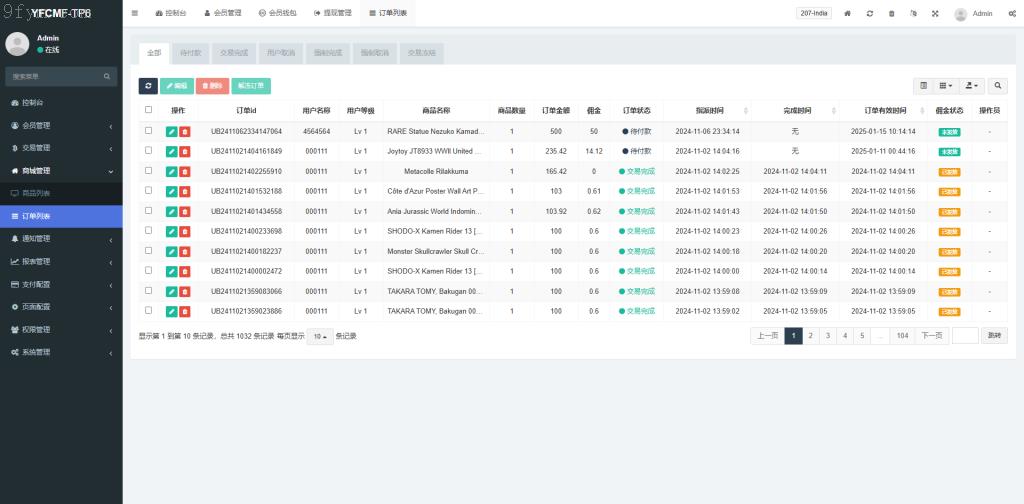Screen dimensions: 1024x504
Task: Click the dark table refresh icon button
Action: [148, 86]
